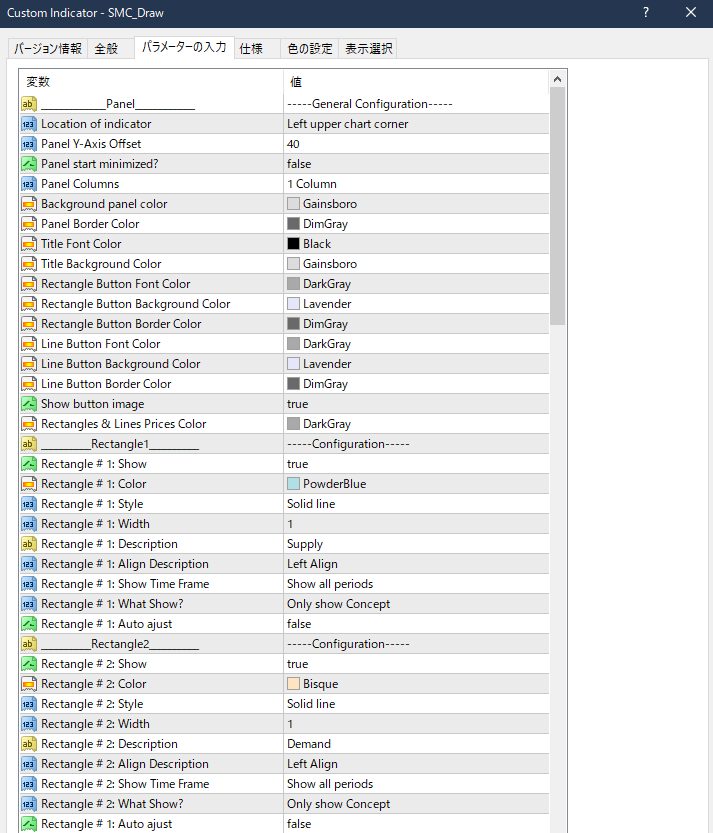Screen dimensions: 713x833
Task: Click the string icon for Rectangle # 1: Description
Action: (x=29, y=544)
